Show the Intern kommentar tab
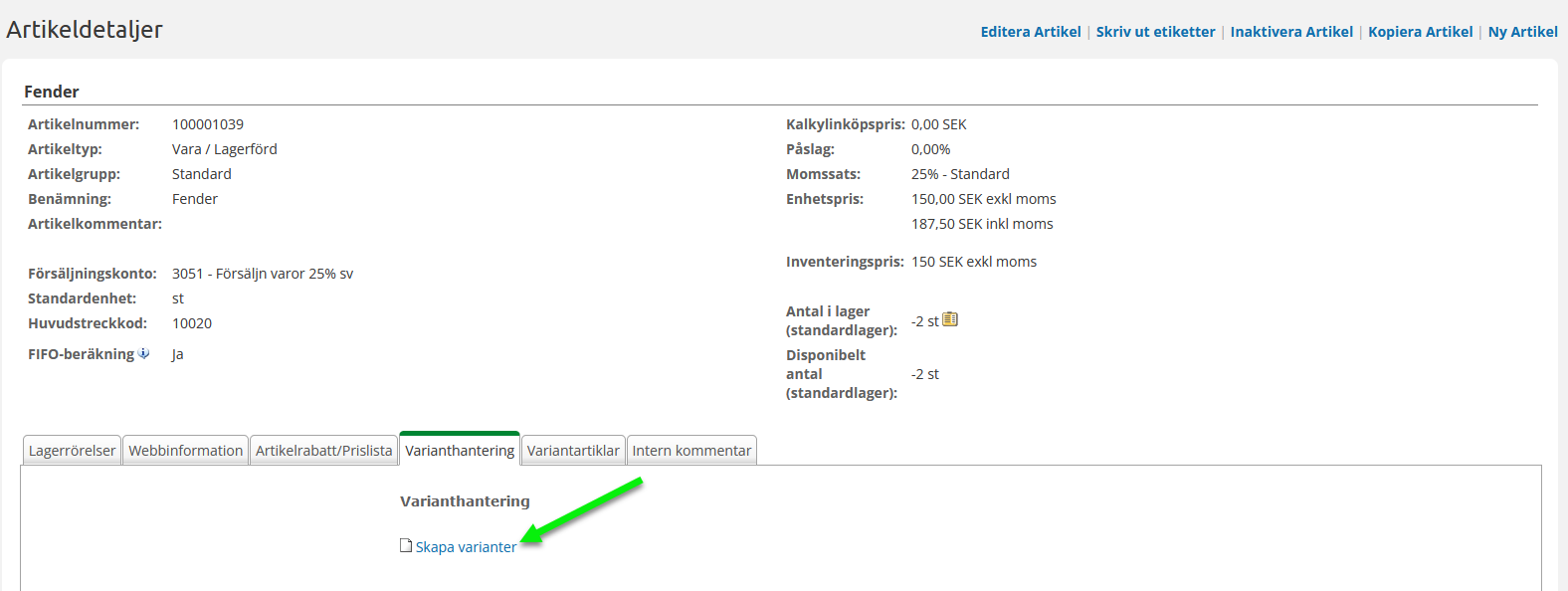Viewport: 1568px width, 591px height. (691, 451)
